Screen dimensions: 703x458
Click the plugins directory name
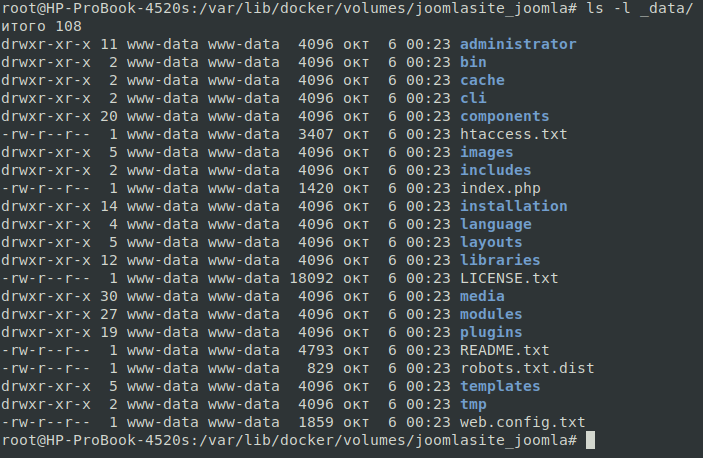[491, 332]
